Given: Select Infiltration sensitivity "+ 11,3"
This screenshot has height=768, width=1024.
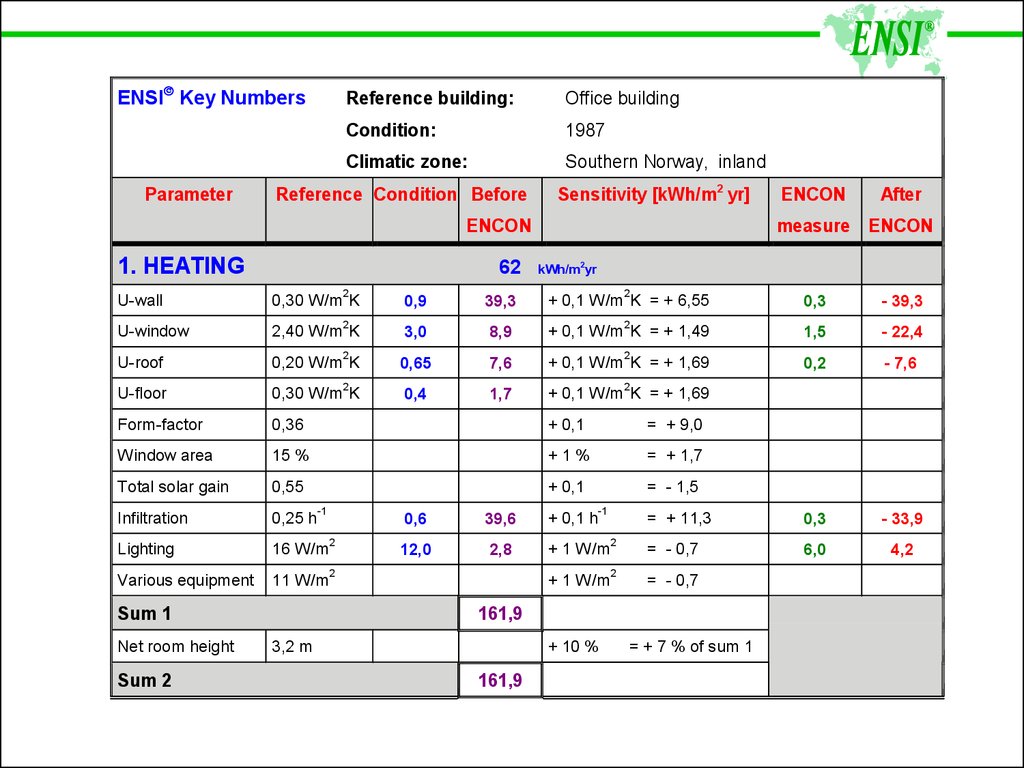Looking at the screenshot, I should pos(688,518).
